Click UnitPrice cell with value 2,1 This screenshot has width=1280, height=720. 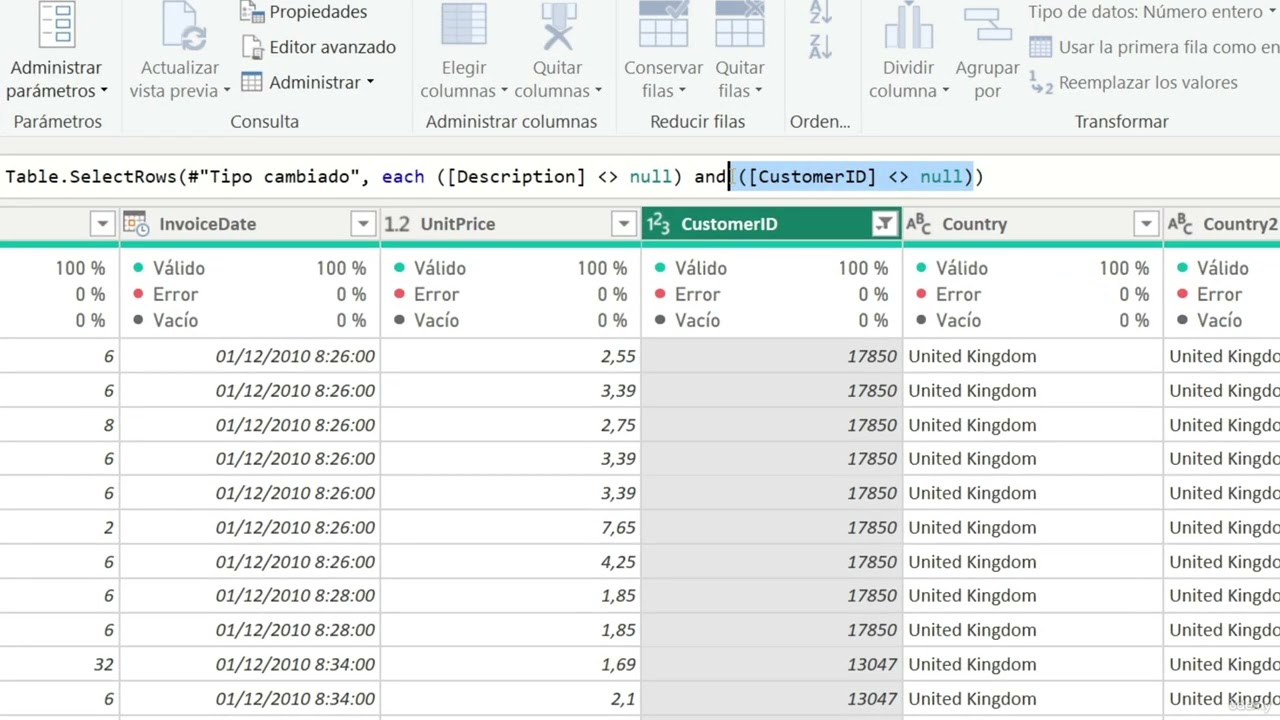tap(510, 698)
